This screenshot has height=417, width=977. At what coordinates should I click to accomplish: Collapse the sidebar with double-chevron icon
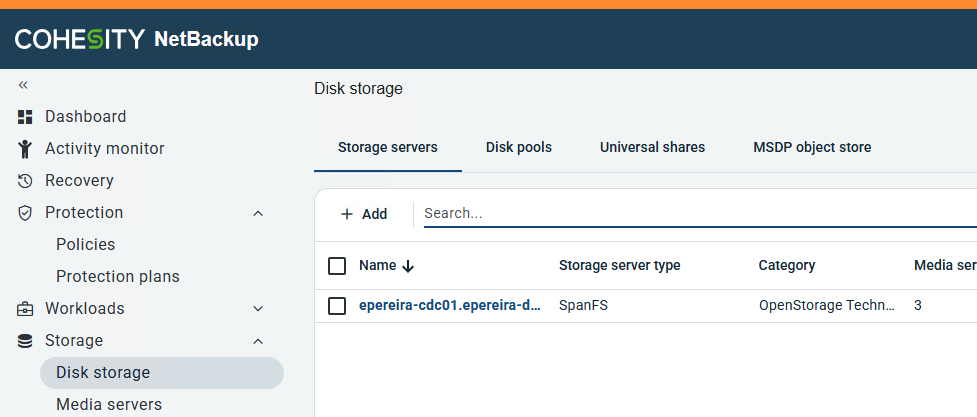(24, 86)
